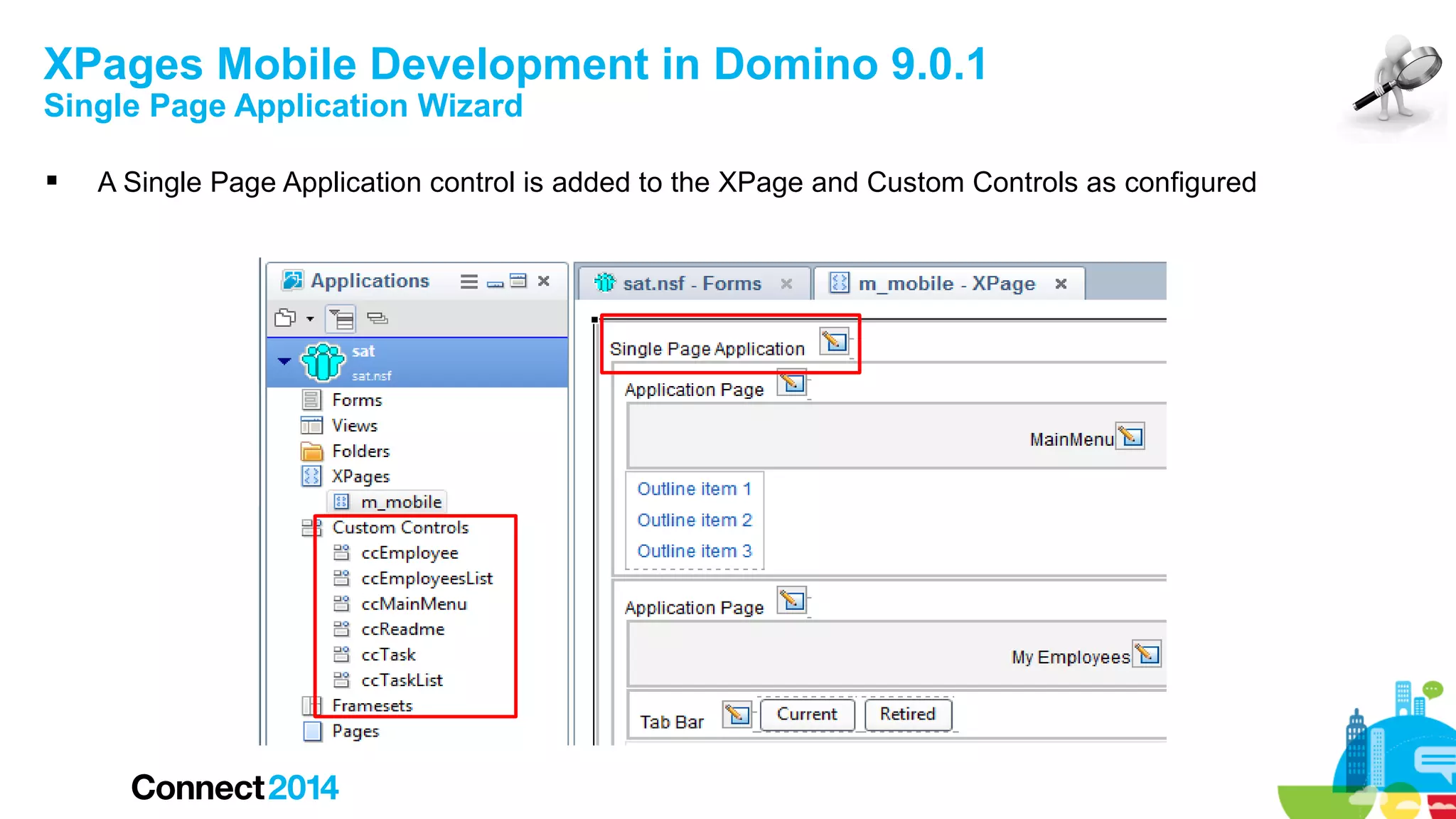Screen dimensions: 1456x819
Task: Close the m_mobile - XPage tab
Action: (1061, 284)
